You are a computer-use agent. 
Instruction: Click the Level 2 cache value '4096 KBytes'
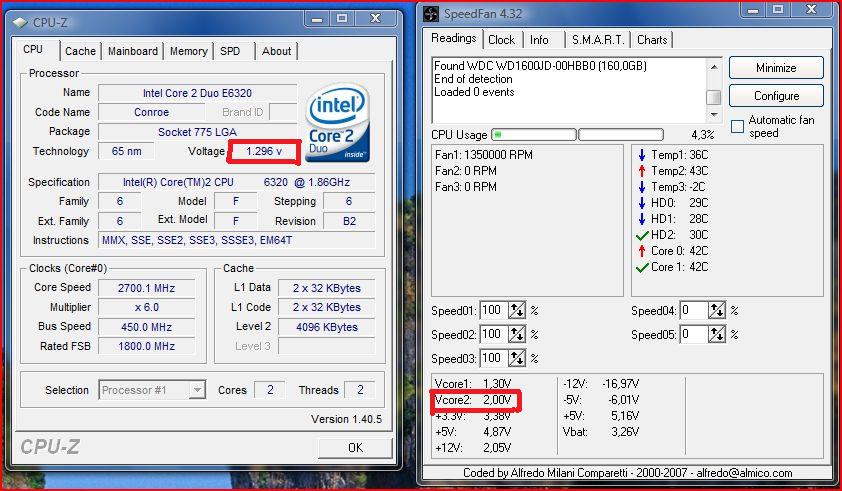click(326, 327)
